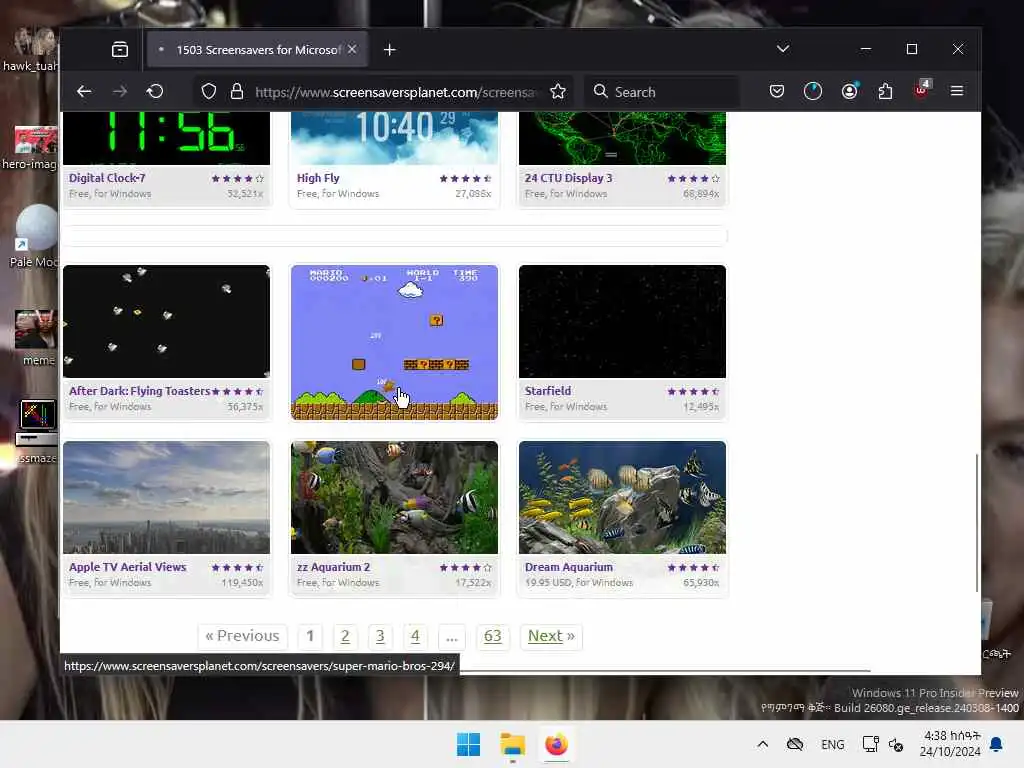Open the ssmaze desktop icon
Screen dimensions: 1024x768
click(37, 431)
